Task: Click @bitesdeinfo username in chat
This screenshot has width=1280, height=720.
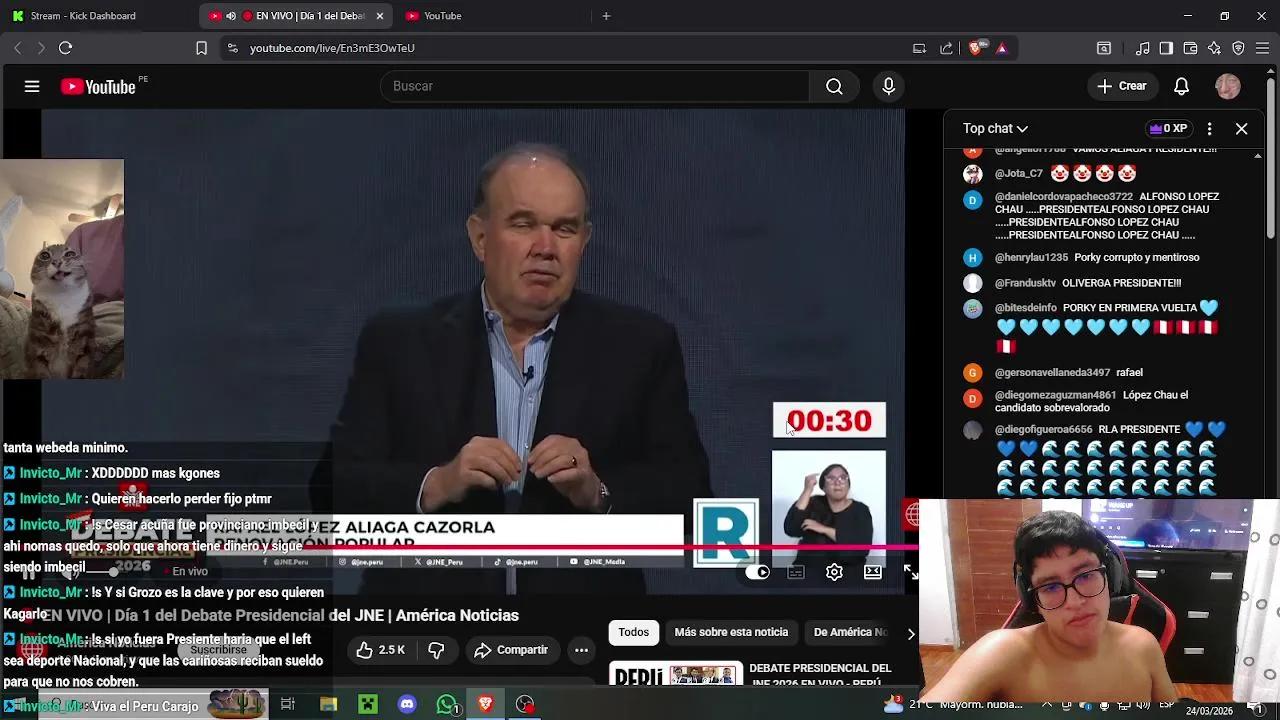Action: click(x=1025, y=308)
